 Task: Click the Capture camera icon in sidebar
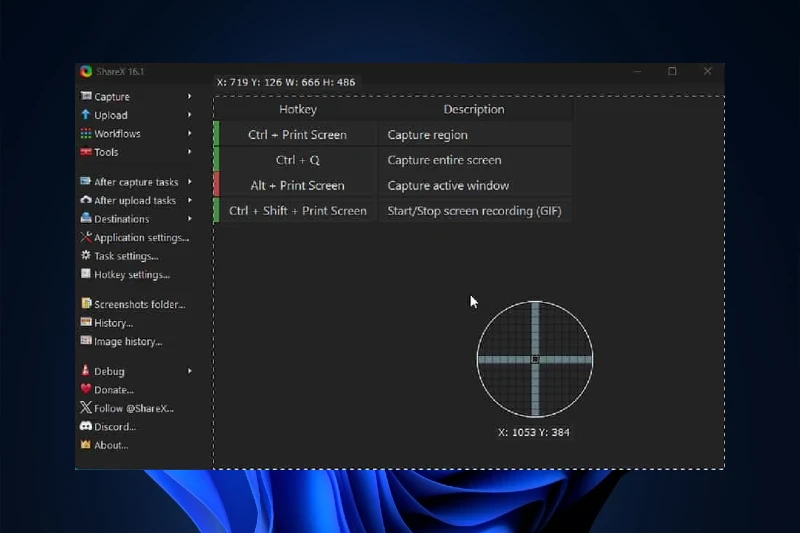(86, 97)
